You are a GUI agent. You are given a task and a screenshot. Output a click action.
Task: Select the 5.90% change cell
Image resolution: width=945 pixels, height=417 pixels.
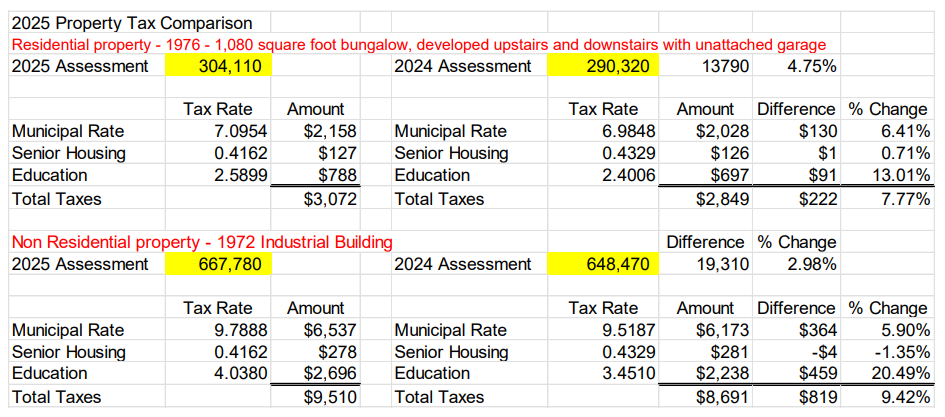[x=904, y=330]
